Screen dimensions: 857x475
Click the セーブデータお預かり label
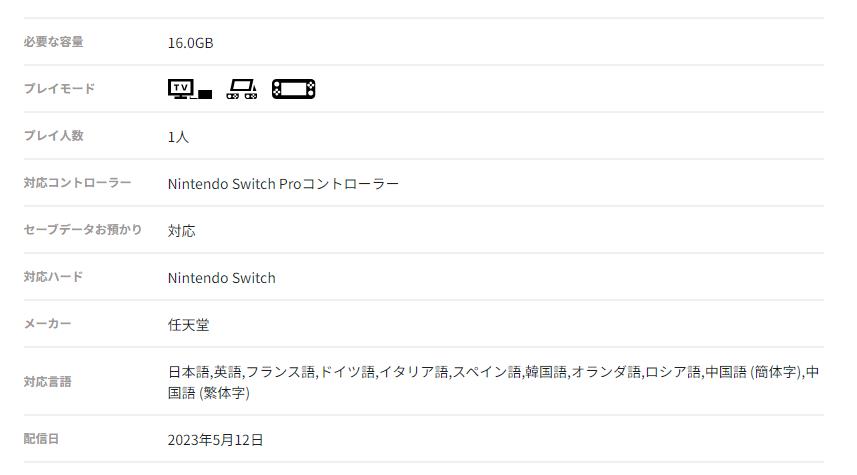coord(83,230)
